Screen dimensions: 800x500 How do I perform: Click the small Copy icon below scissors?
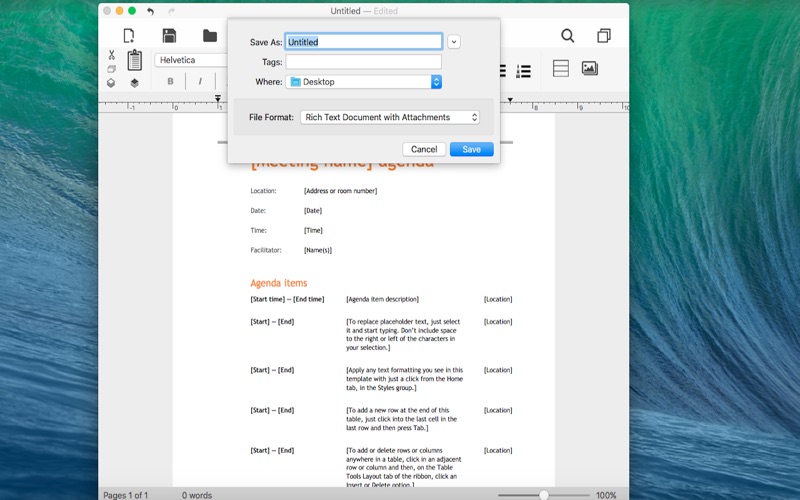(x=111, y=69)
